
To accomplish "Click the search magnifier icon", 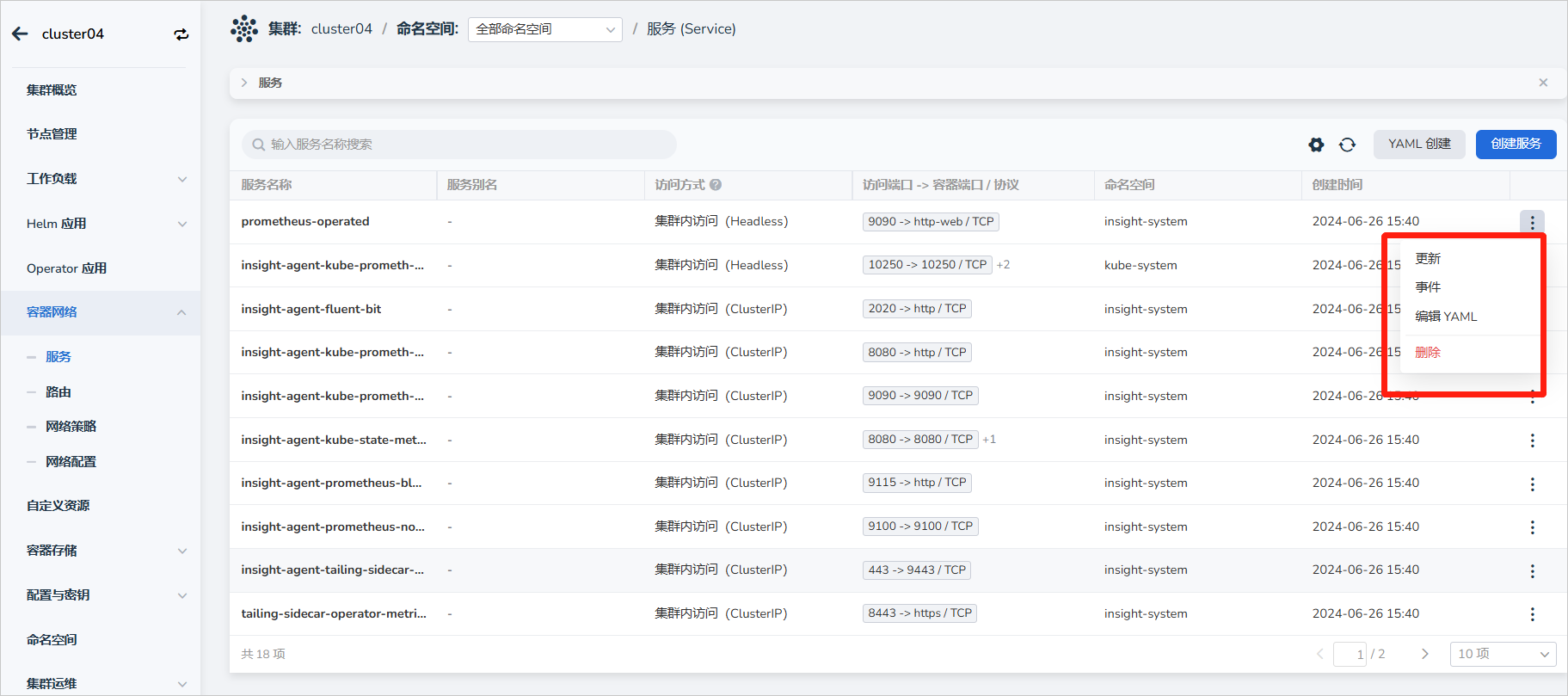I will [258, 145].
